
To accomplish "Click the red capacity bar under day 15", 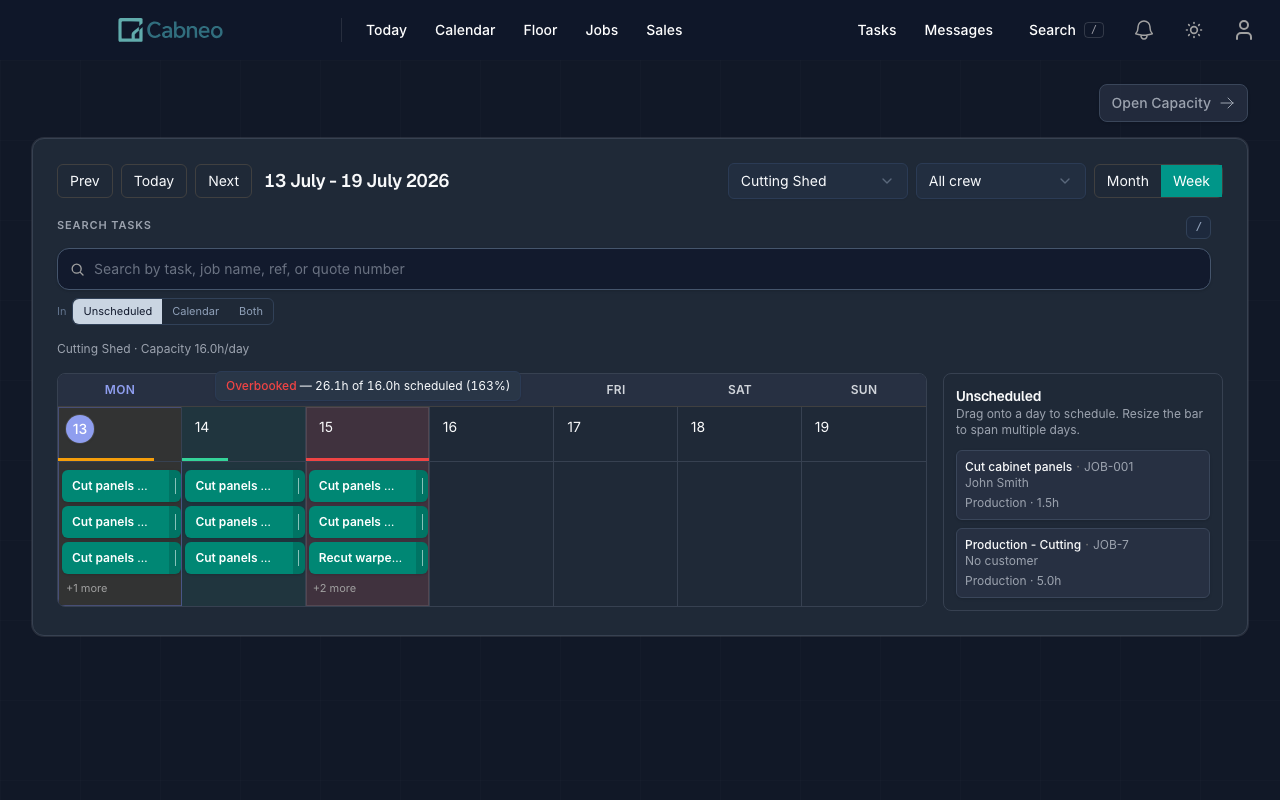I will [x=367, y=459].
